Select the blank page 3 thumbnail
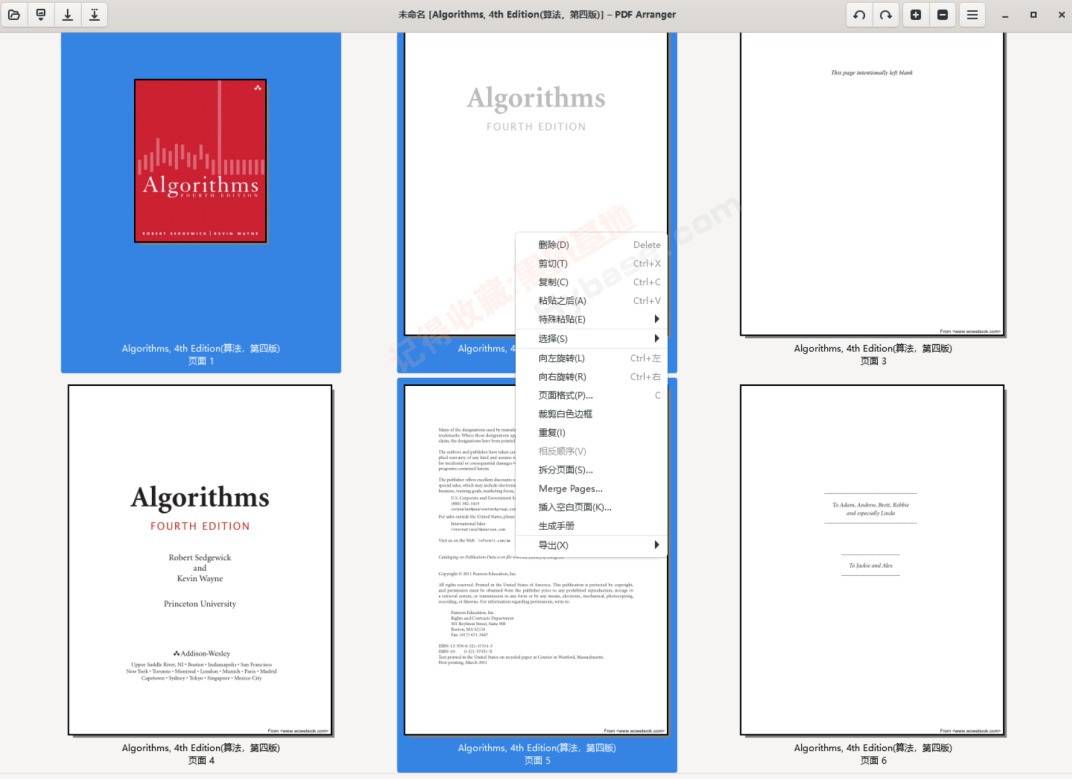 point(872,184)
